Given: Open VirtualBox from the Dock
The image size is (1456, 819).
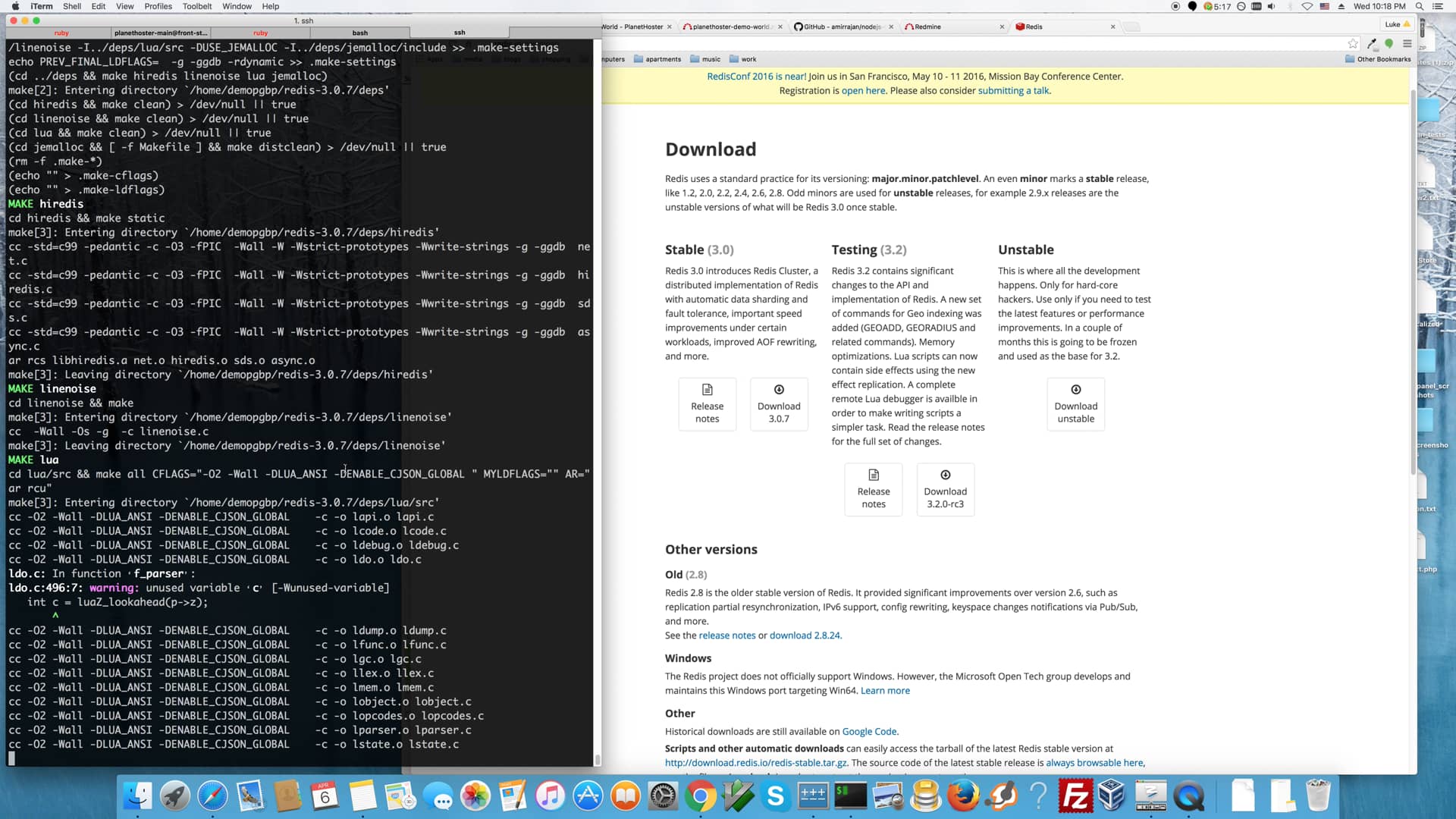Looking at the screenshot, I should 1112,796.
